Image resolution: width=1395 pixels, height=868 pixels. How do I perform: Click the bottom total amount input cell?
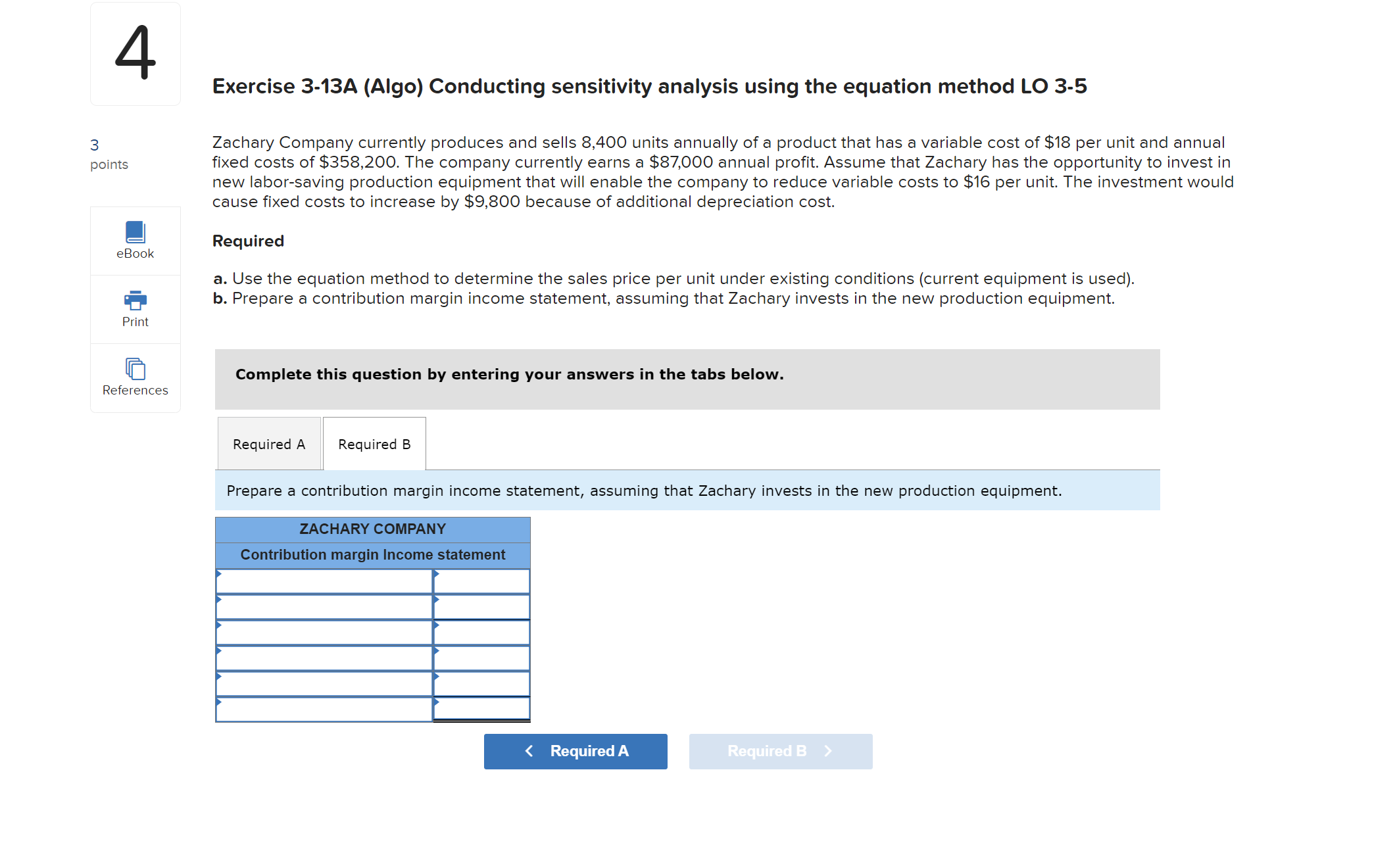tap(482, 708)
